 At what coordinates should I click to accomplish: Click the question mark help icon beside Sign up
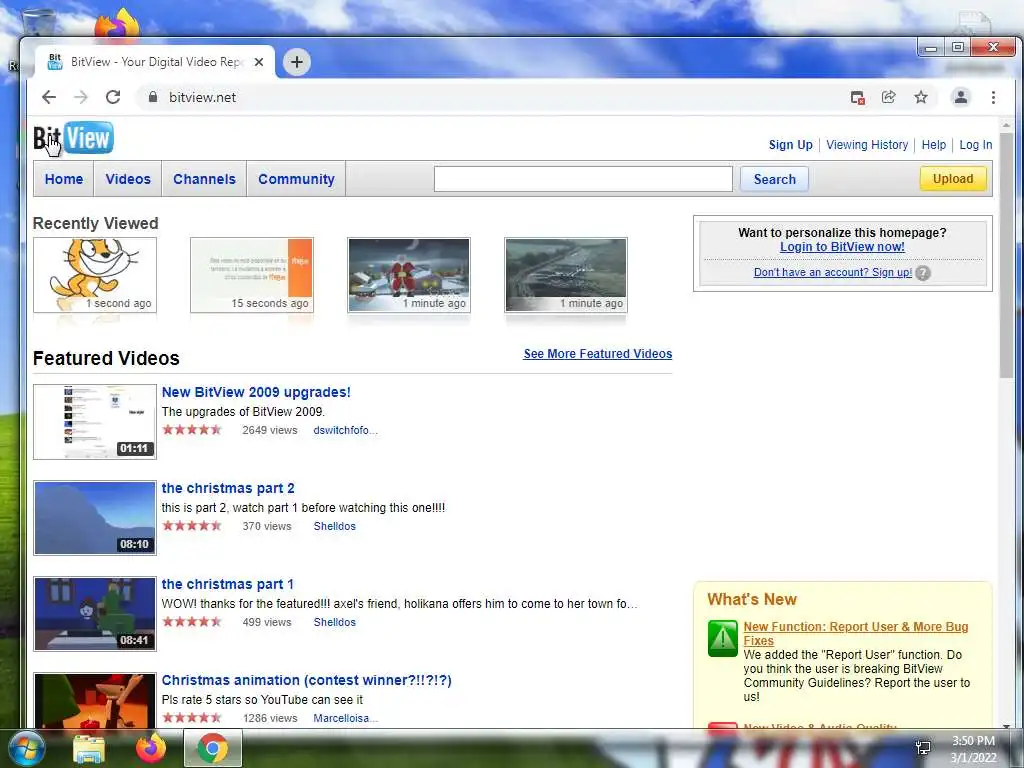[923, 273]
